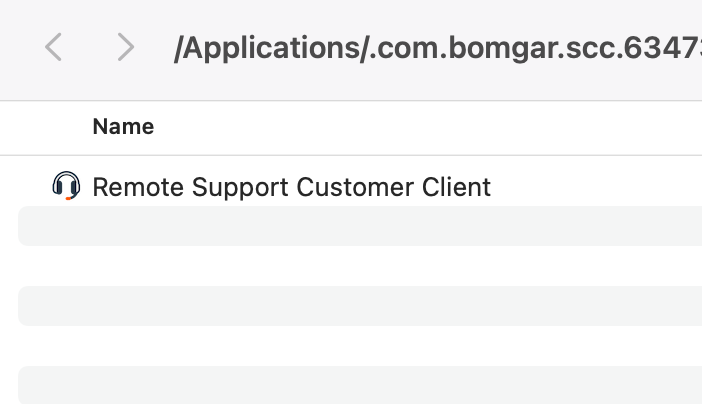Image resolution: width=702 pixels, height=404 pixels.
Task: Click the word Remote in the file name
Action: [x=138, y=187]
